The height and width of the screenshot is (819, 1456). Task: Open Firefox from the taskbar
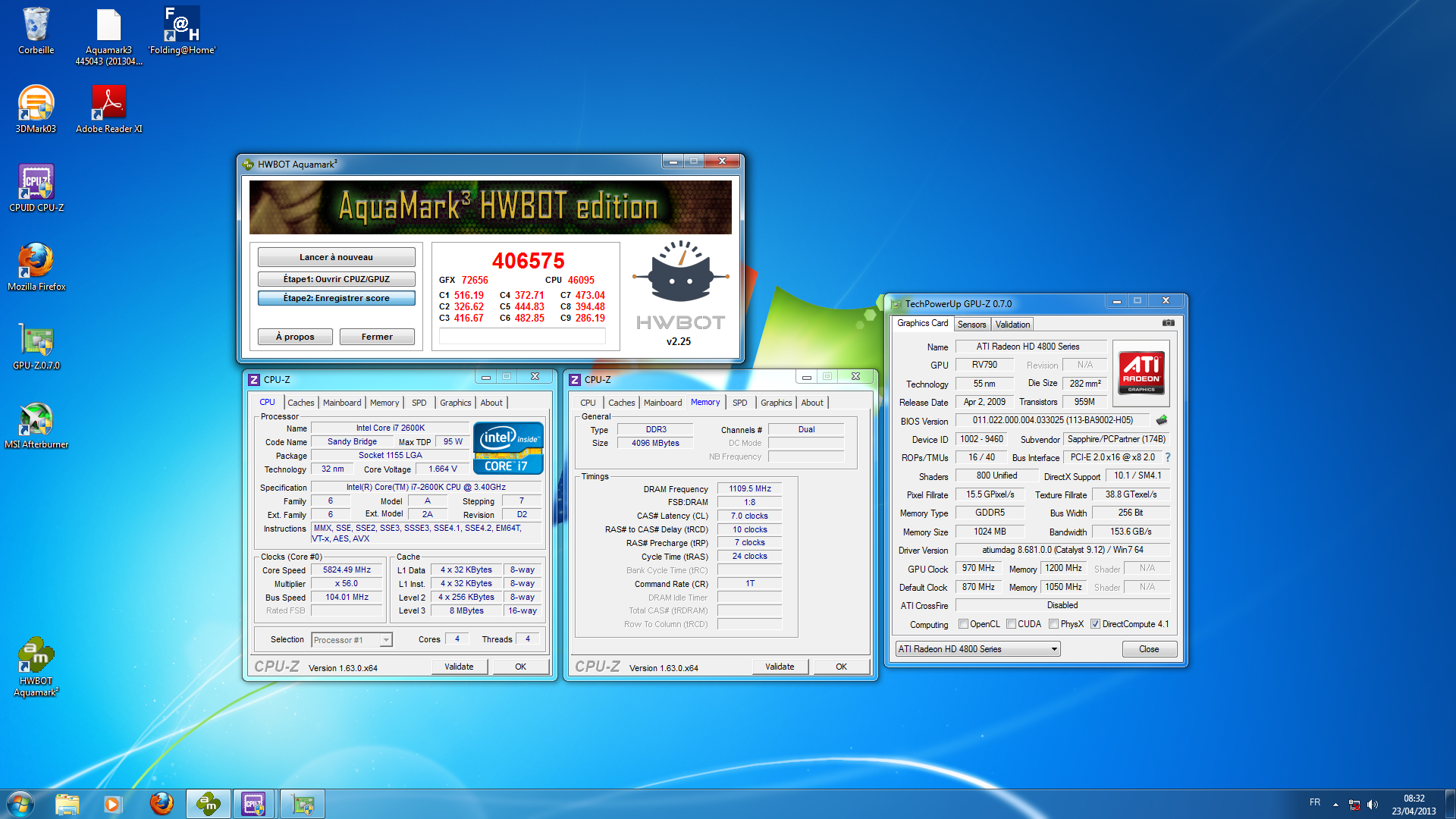161,804
